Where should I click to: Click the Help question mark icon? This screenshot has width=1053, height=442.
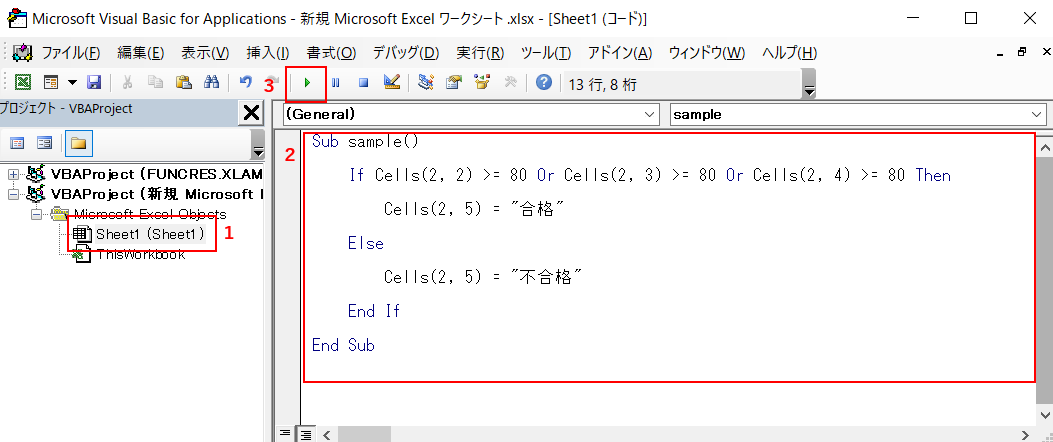coord(543,83)
